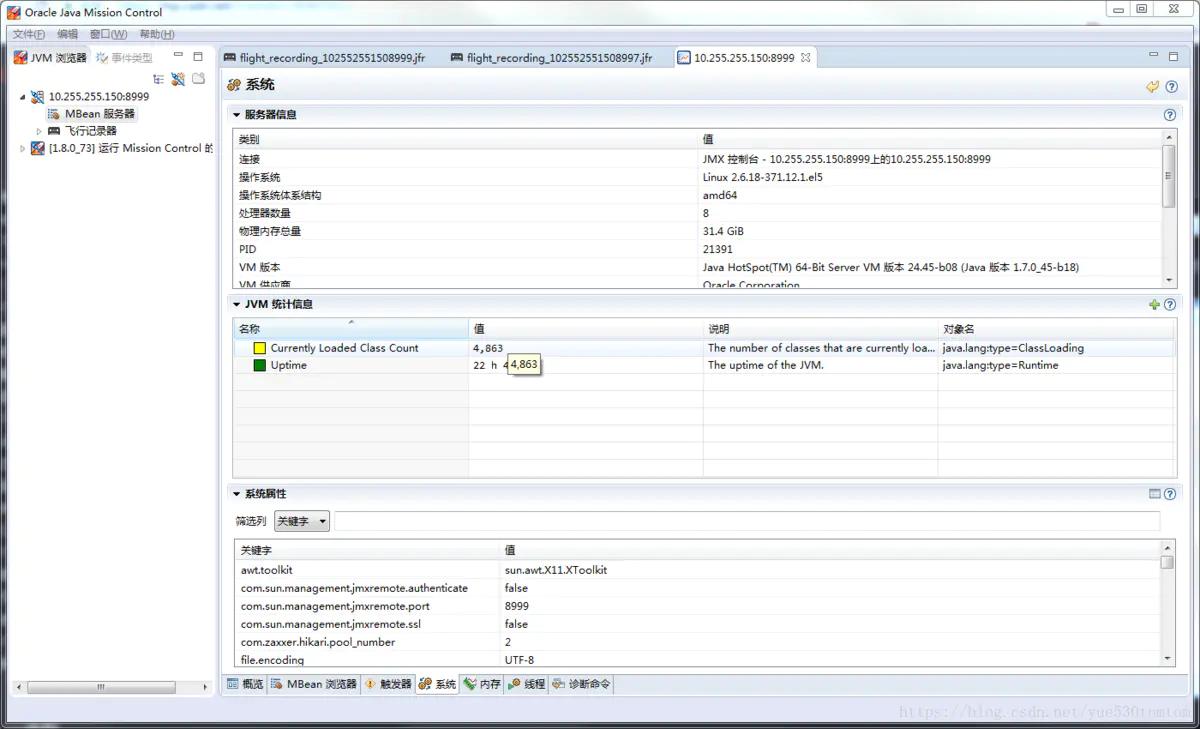Click yellow back arrow icon in 系统 header
The width and height of the screenshot is (1200, 729).
tap(1153, 87)
